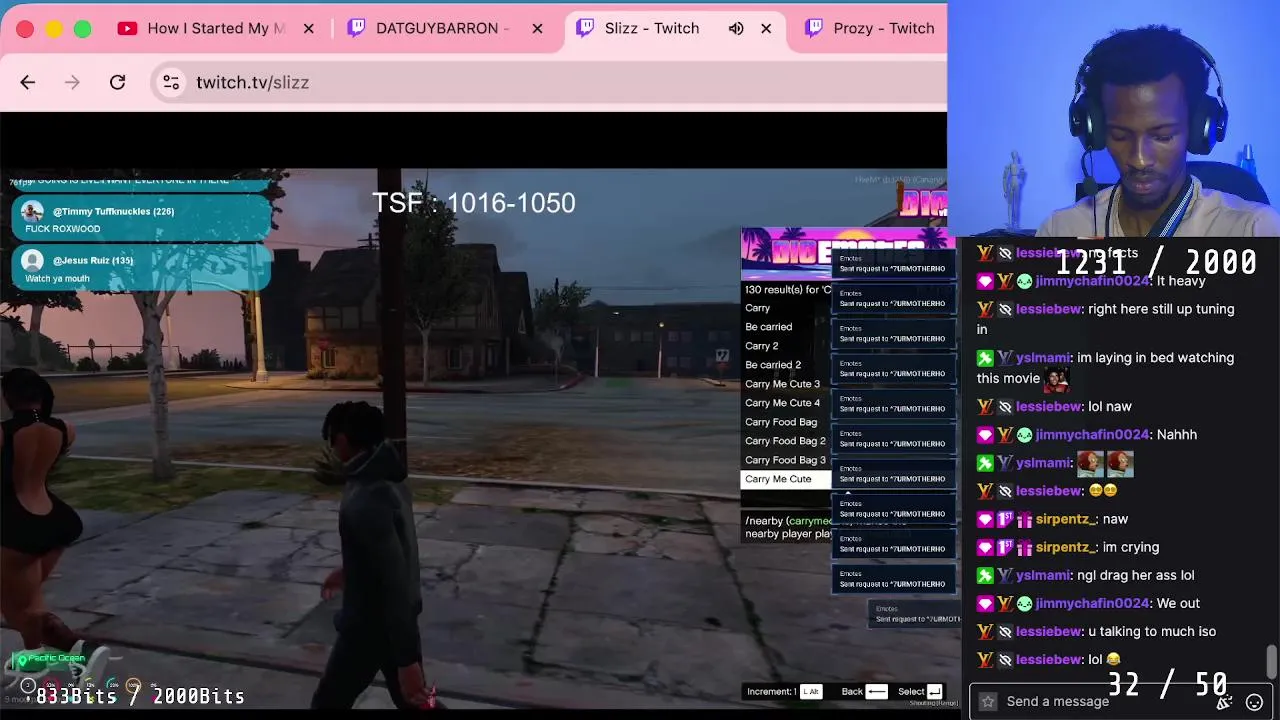Click the '833Bits / 2000Bits' goal text
The width and height of the screenshot is (1280, 720).
[x=140, y=696]
